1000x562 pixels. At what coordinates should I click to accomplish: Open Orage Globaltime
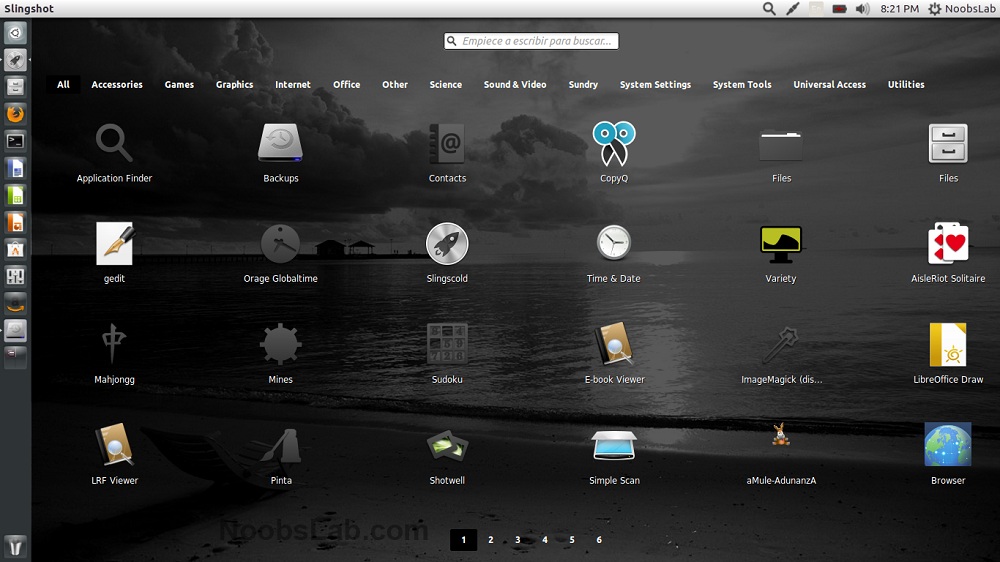click(281, 243)
